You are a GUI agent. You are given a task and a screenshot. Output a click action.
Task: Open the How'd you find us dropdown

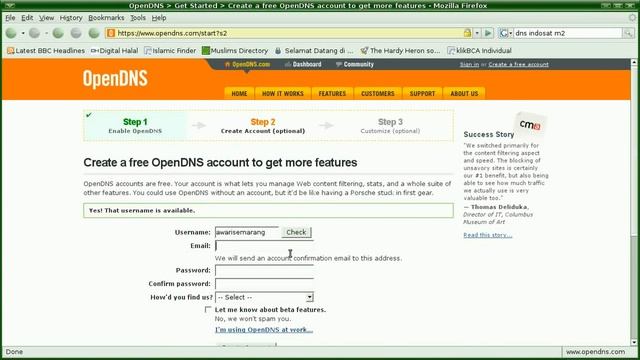pos(264,297)
